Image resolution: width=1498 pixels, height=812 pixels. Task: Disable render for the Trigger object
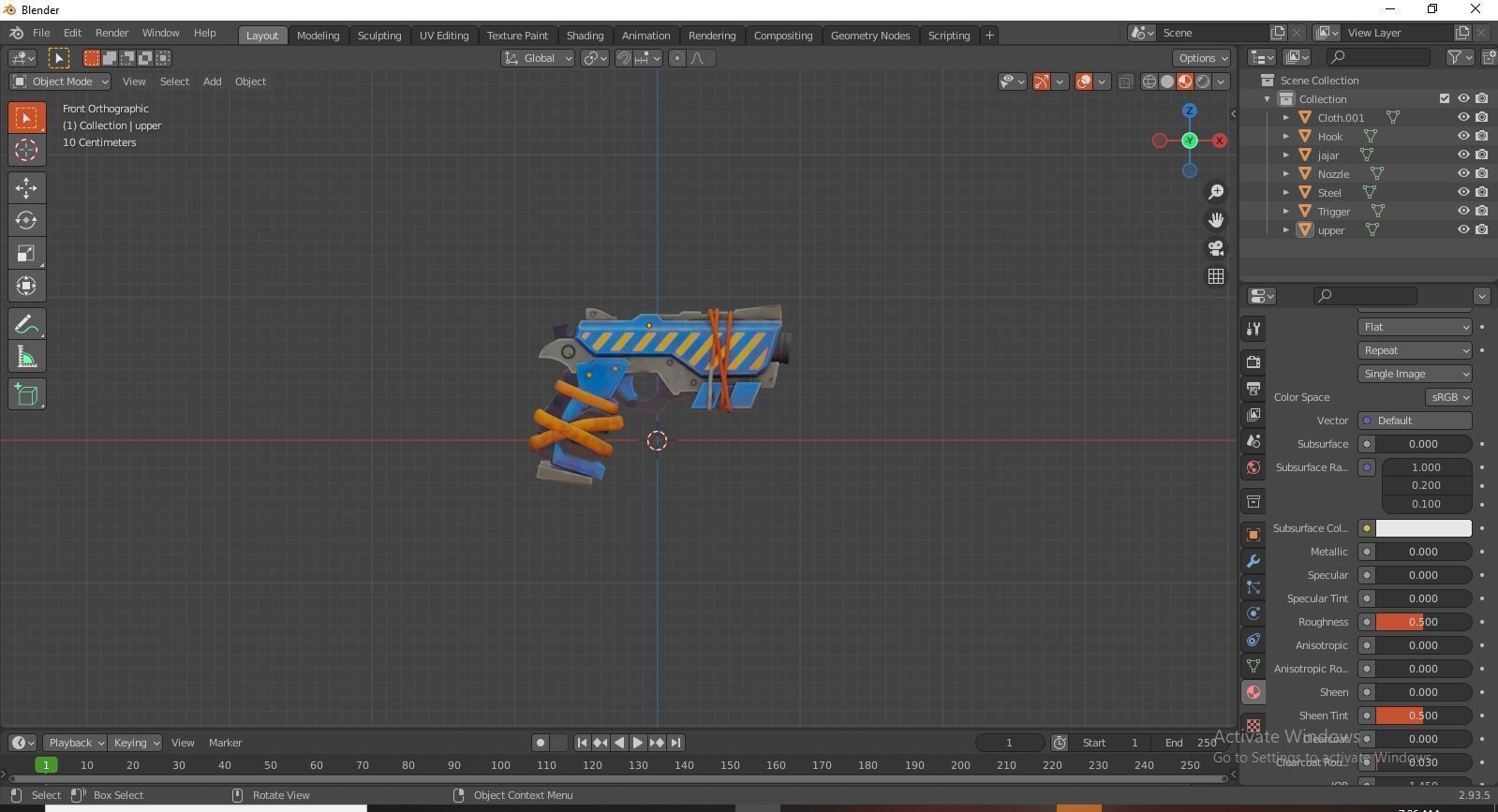(1482, 211)
